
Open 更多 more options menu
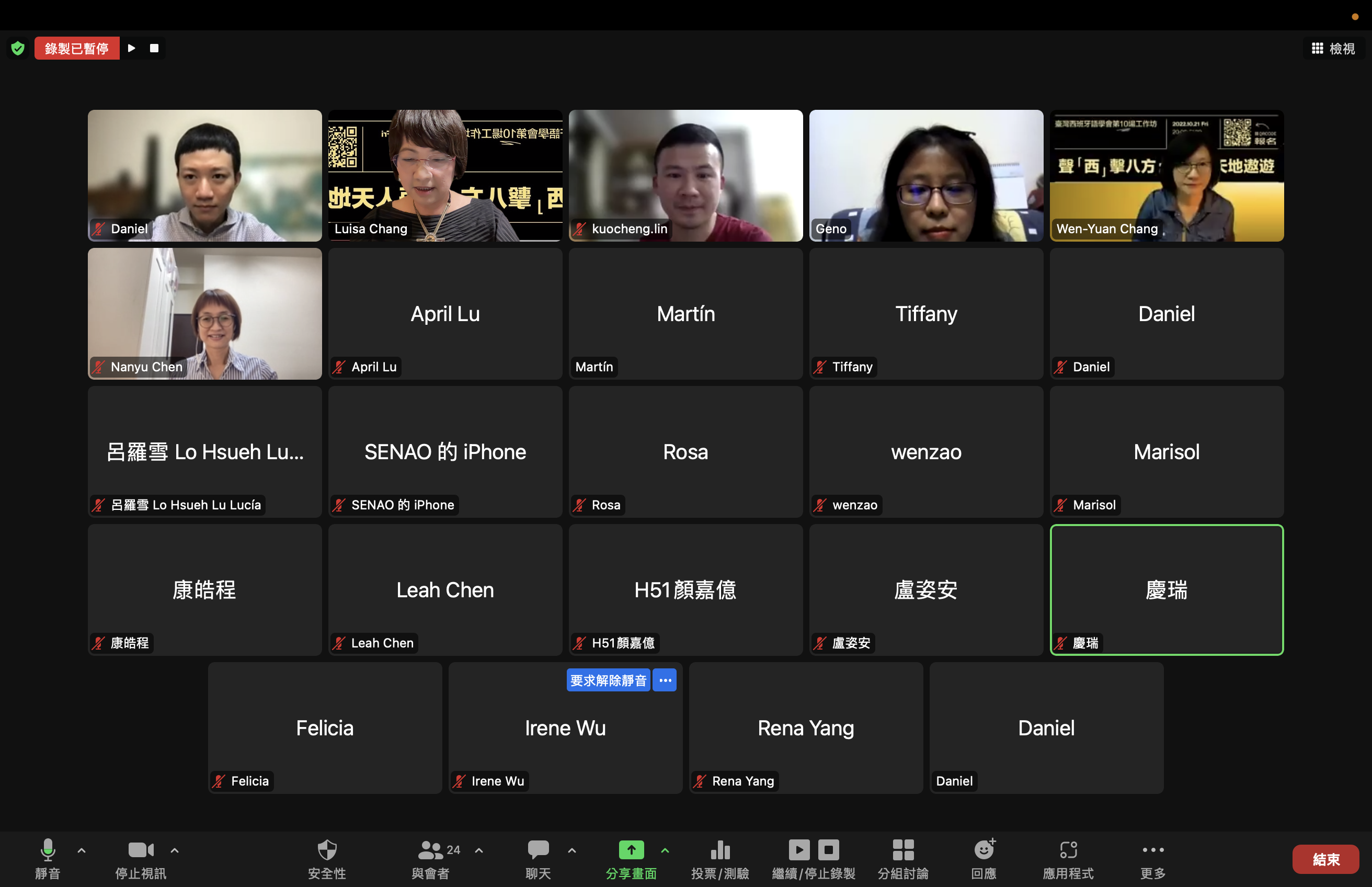click(1153, 859)
